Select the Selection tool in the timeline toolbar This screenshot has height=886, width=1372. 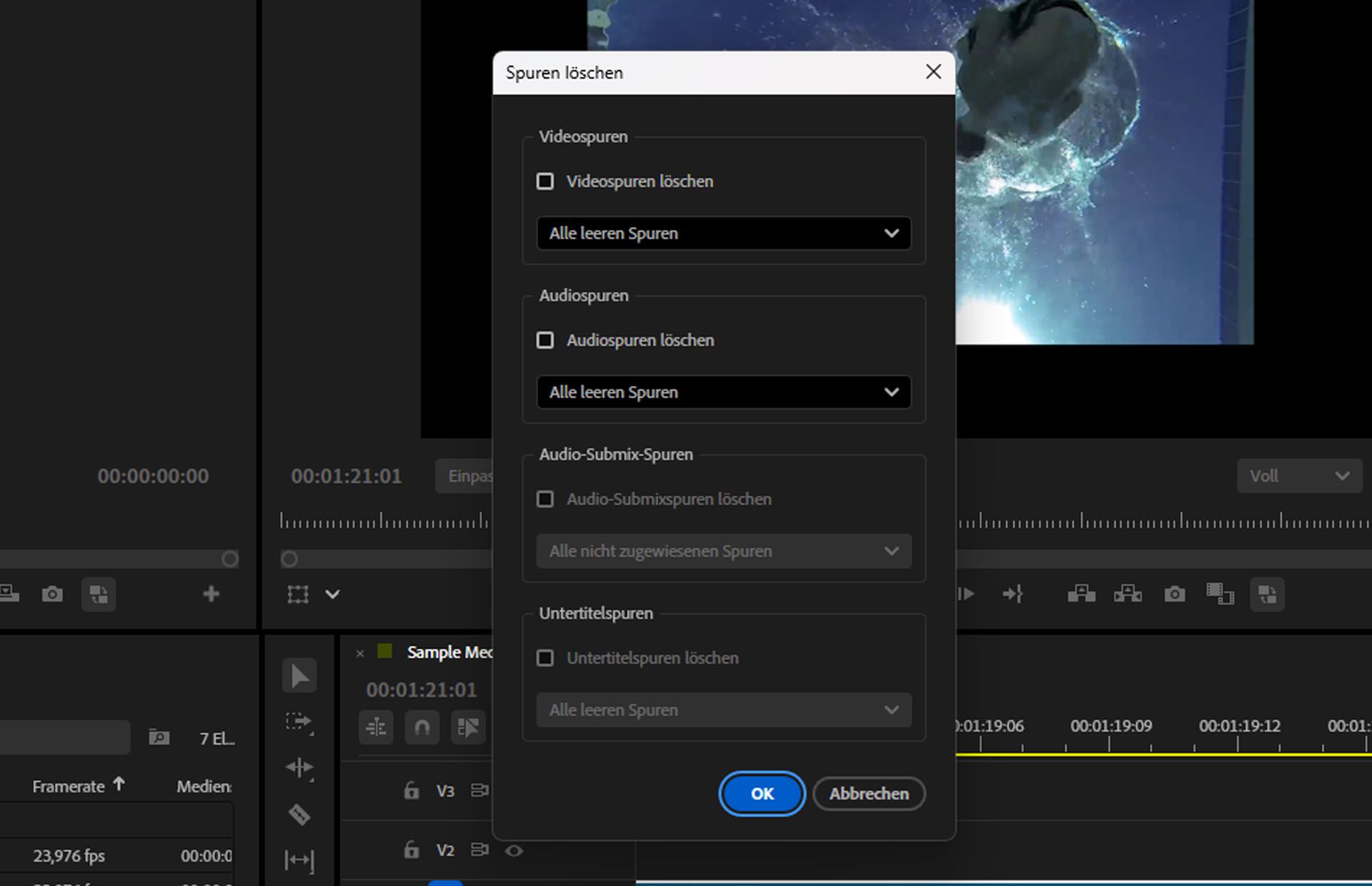[299, 675]
